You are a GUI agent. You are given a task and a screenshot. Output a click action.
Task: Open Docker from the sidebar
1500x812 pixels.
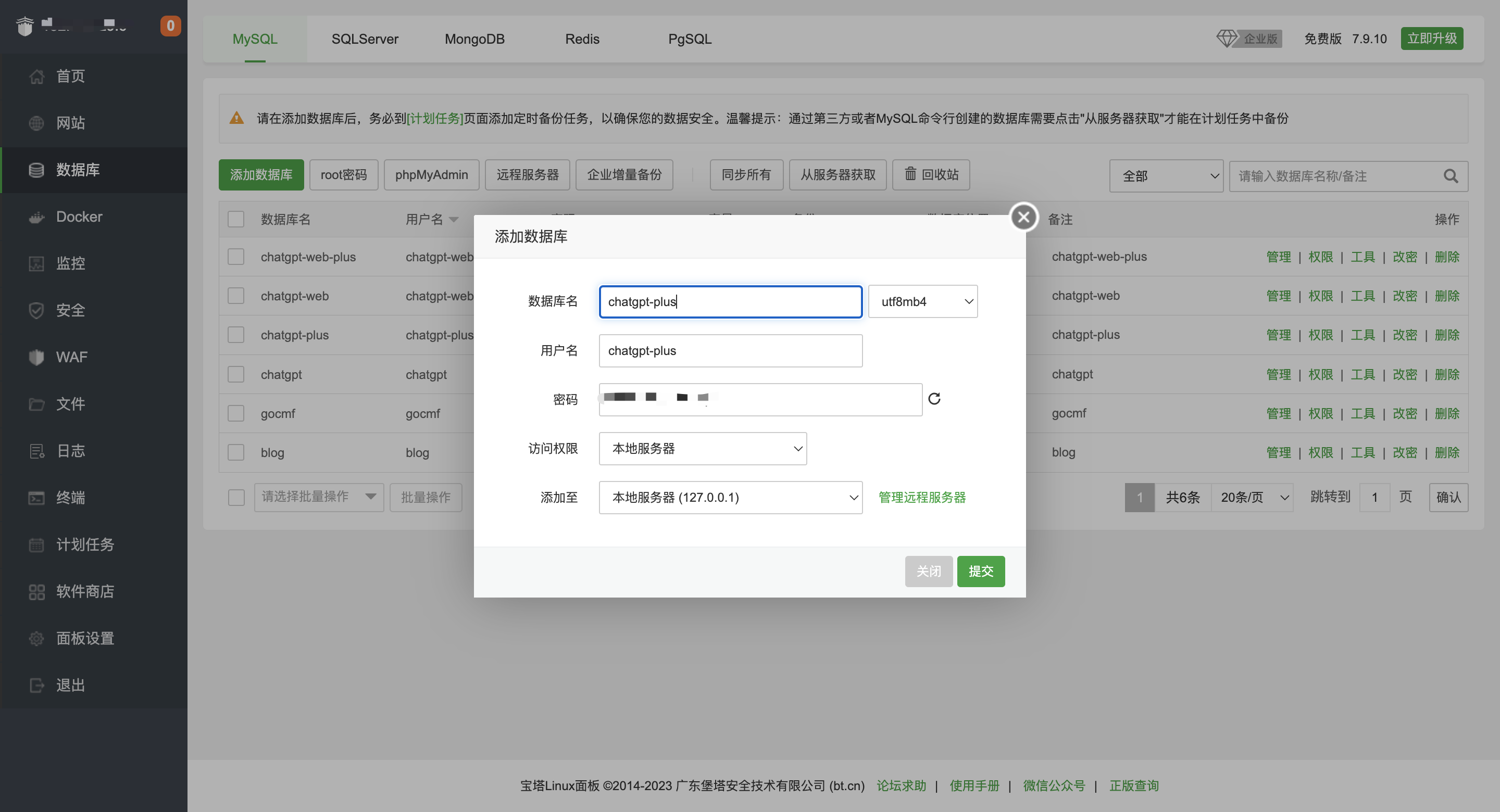click(79, 217)
